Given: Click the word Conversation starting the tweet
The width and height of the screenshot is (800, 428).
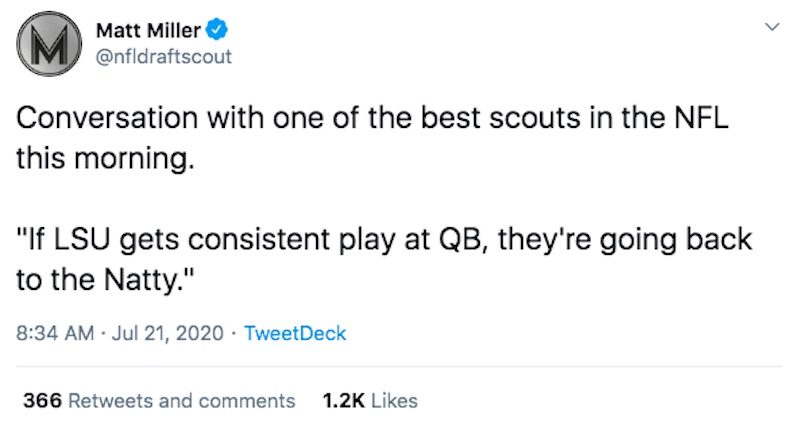Looking at the screenshot, I should [x=107, y=118].
